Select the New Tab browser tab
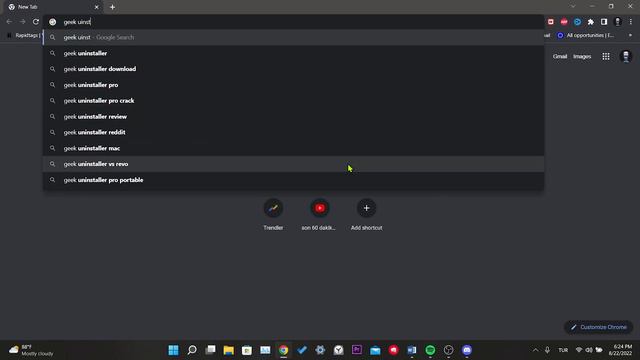 click(53, 7)
